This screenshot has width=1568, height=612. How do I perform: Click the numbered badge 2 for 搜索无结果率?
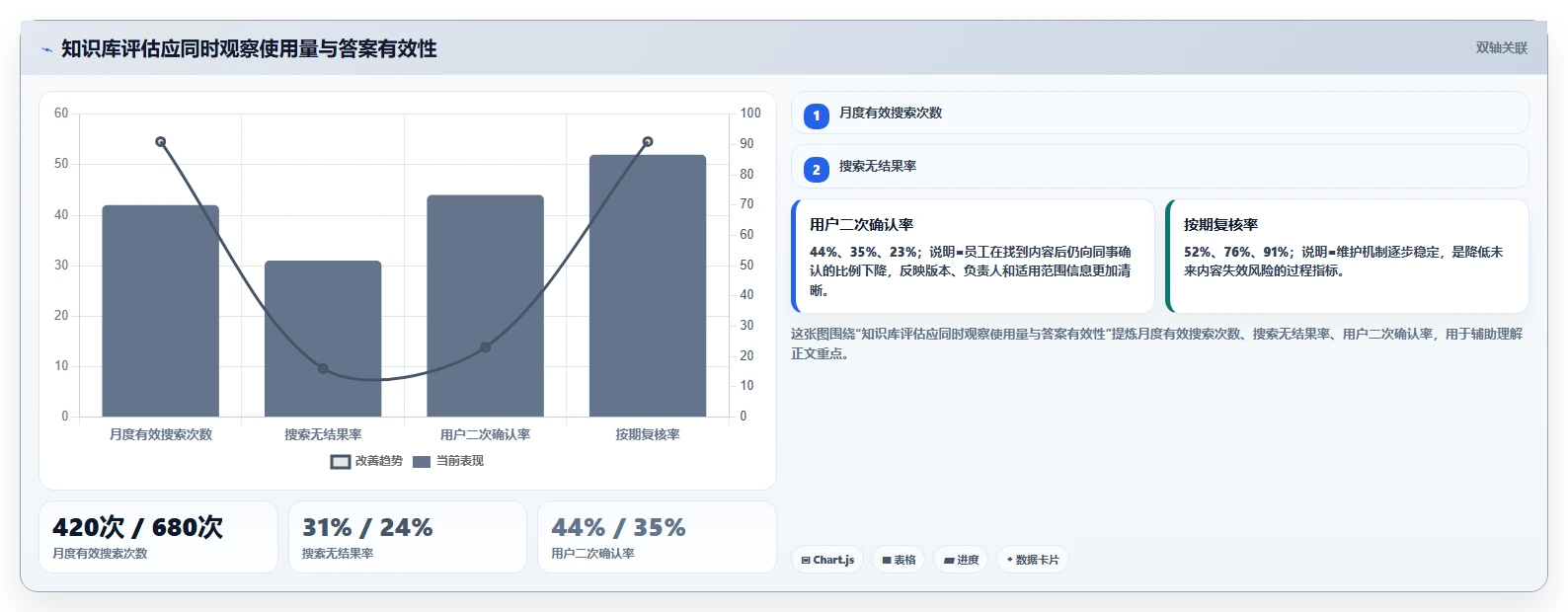coord(817,170)
